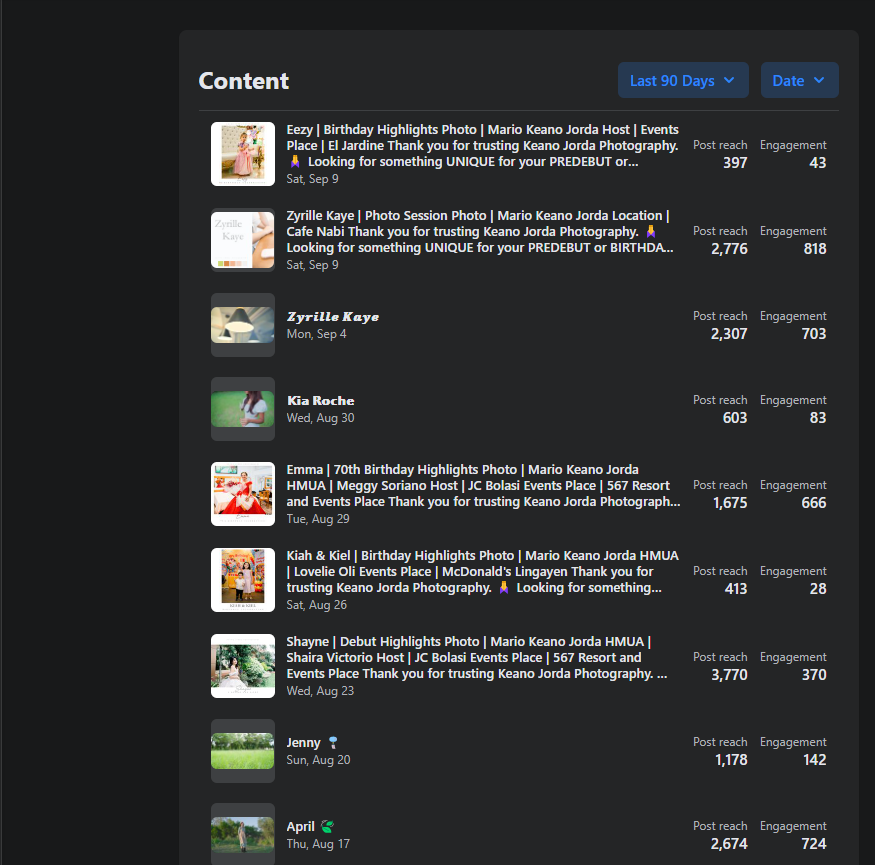Click the Jenny post thumbnail

pyautogui.click(x=243, y=751)
